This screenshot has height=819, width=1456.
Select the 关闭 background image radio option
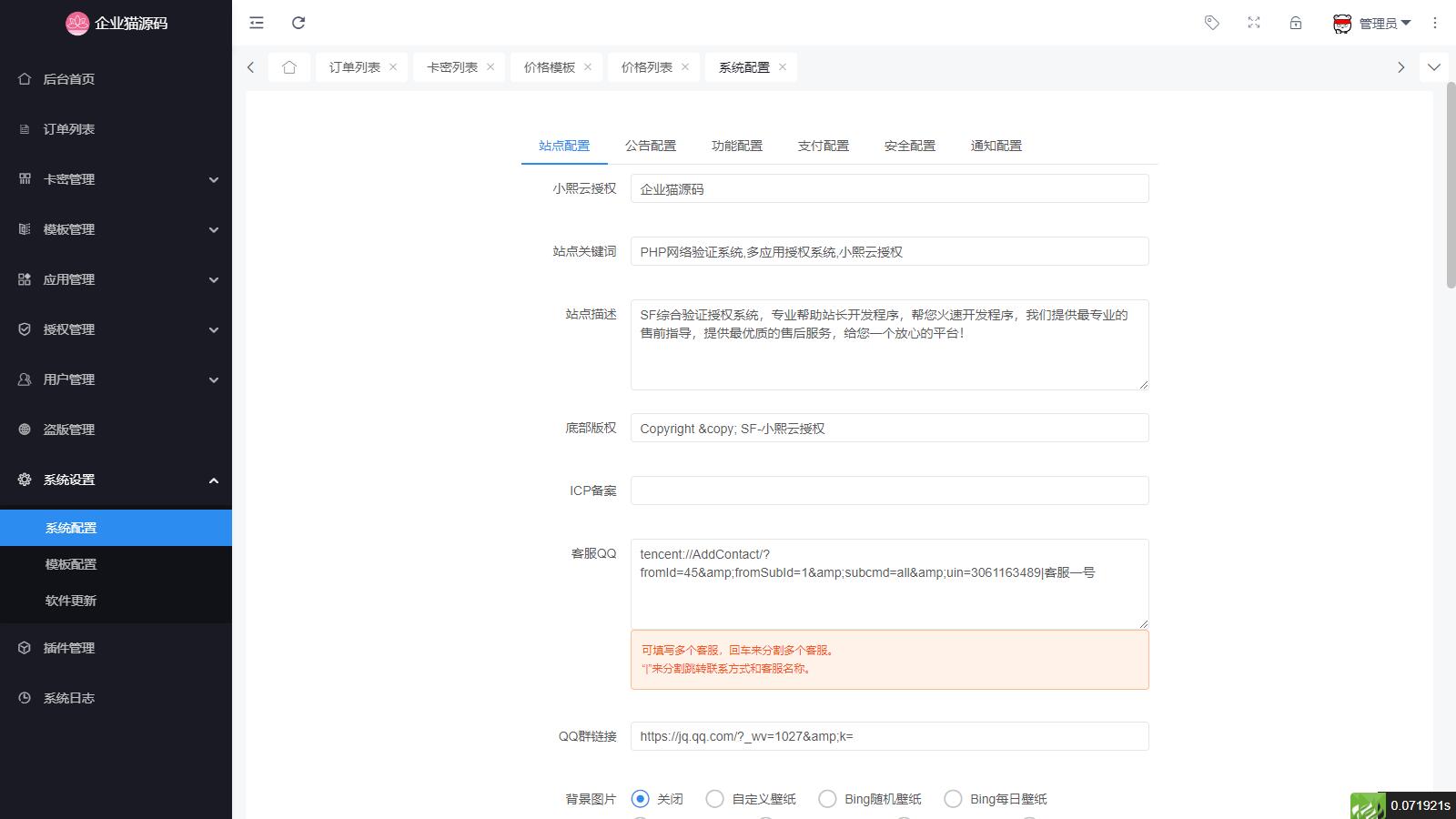click(x=641, y=799)
